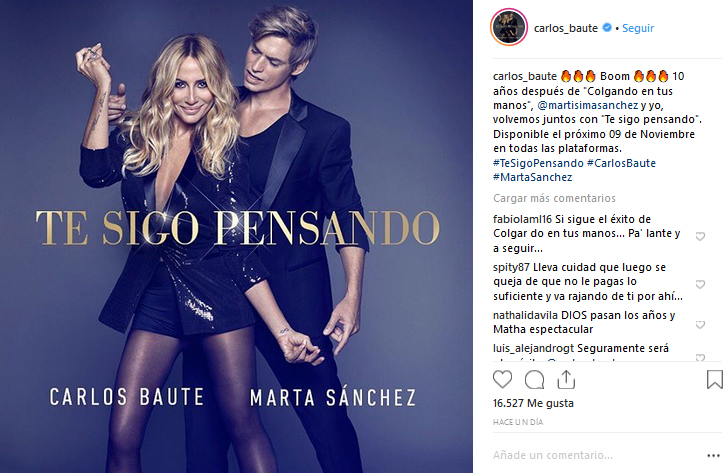Open the three-dot more options menu
This screenshot has width=724, height=473.
click(x=713, y=455)
